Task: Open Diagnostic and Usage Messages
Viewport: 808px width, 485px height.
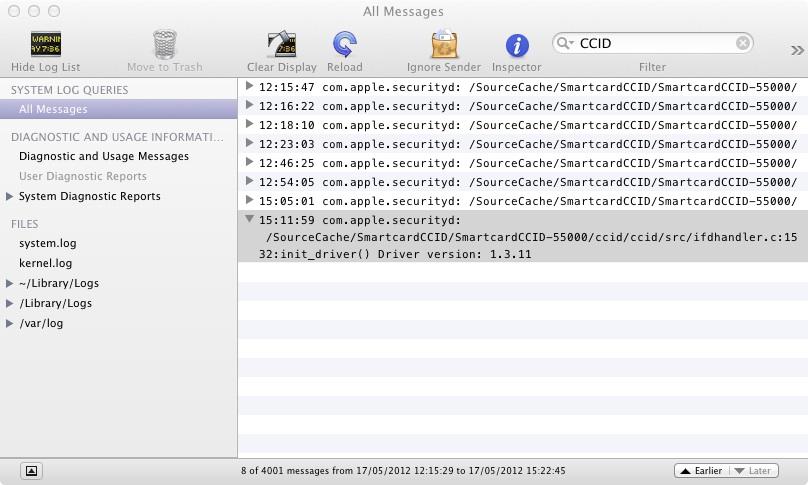Action: tap(103, 156)
